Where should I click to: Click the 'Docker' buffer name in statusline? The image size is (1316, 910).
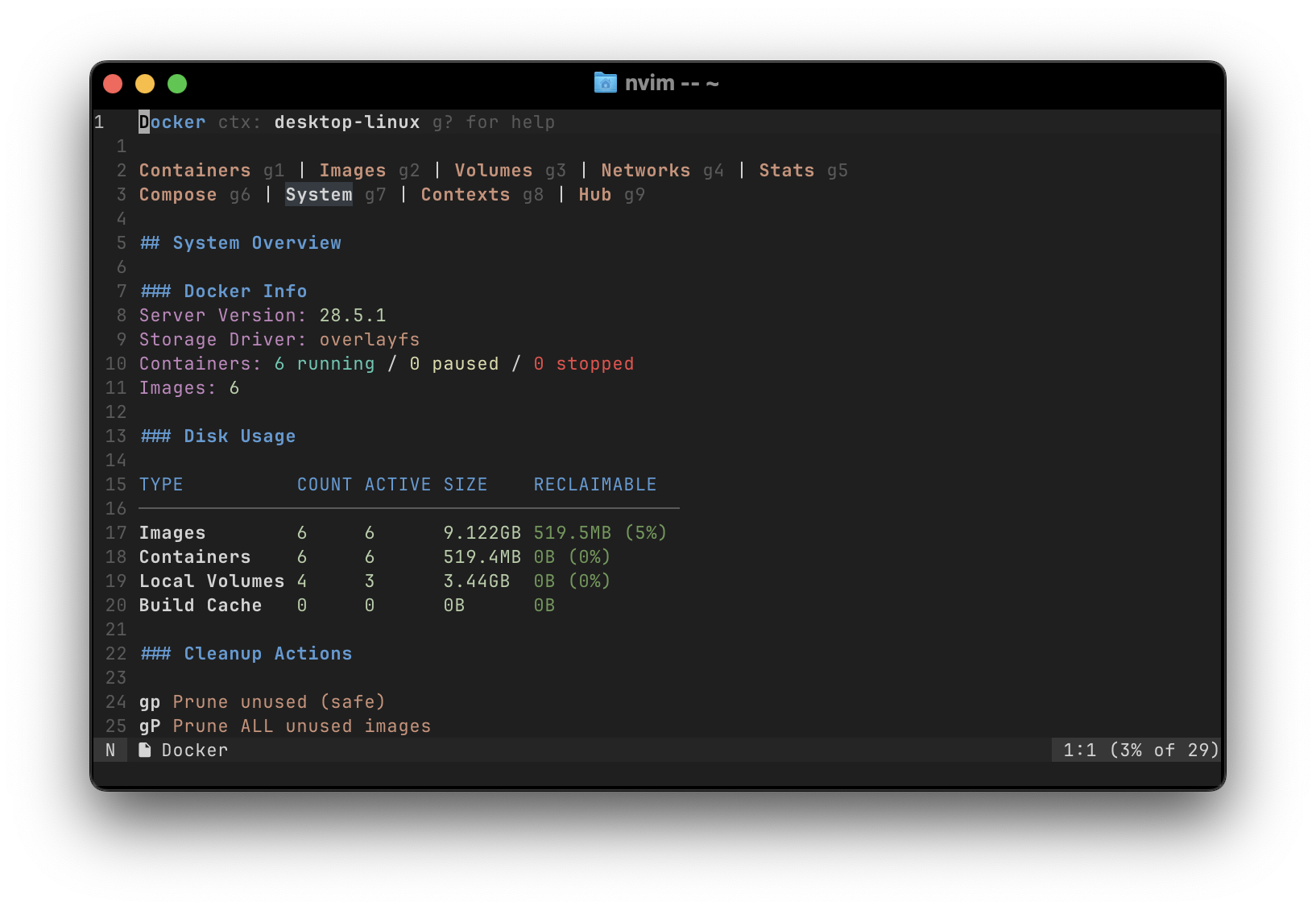[195, 751]
